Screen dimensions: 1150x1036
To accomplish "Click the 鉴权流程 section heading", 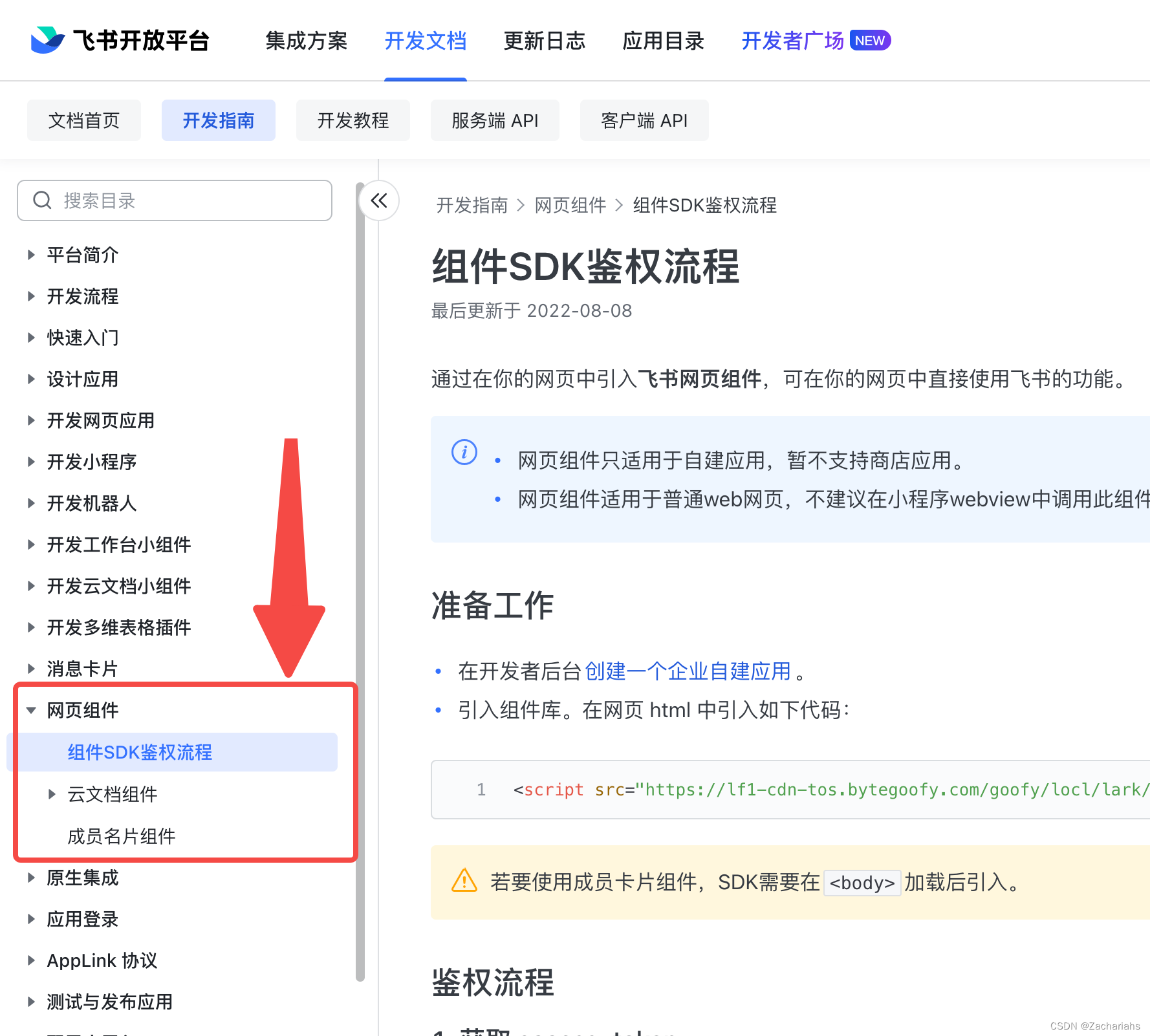I will click(493, 983).
